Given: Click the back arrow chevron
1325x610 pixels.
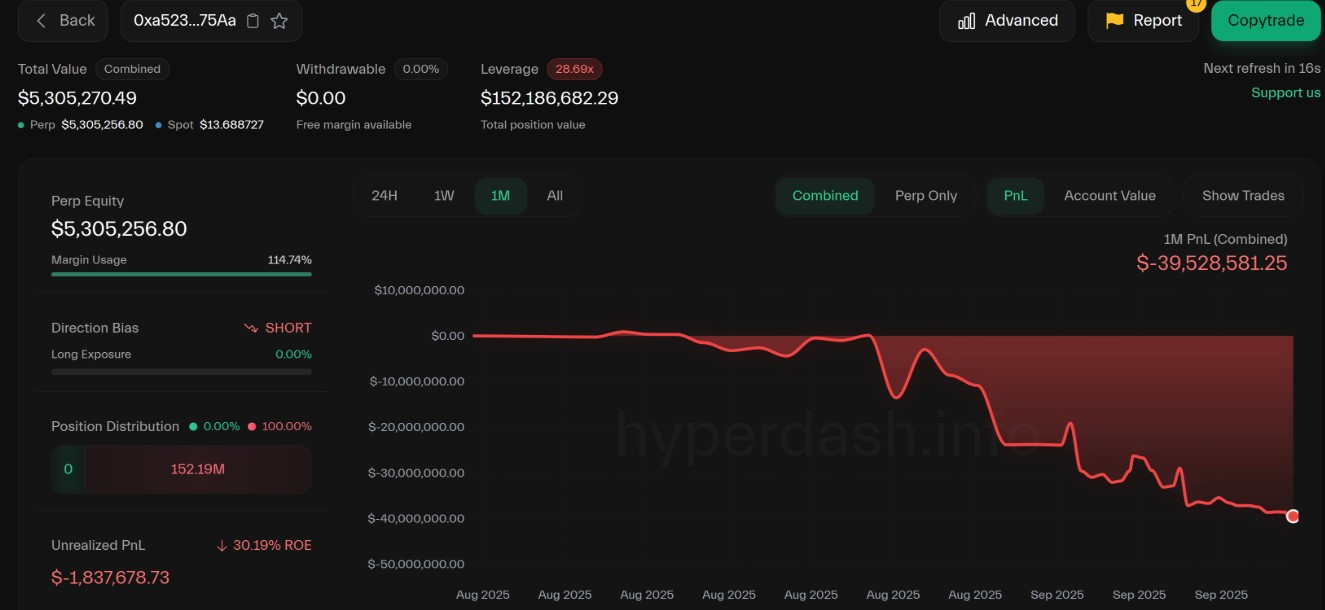Looking at the screenshot, I should (x=41, y=21).
